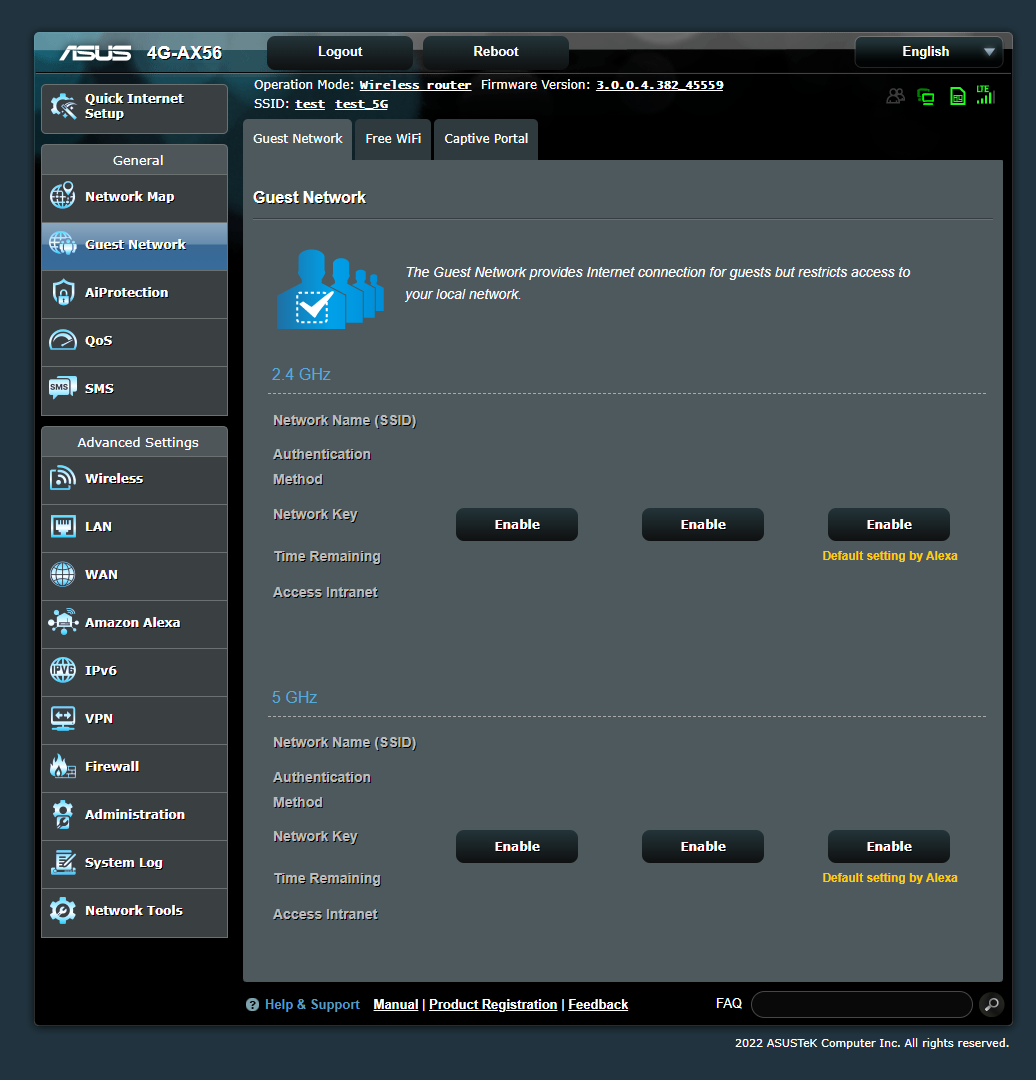Switch to the Captive Portal tab

[486, 139]
